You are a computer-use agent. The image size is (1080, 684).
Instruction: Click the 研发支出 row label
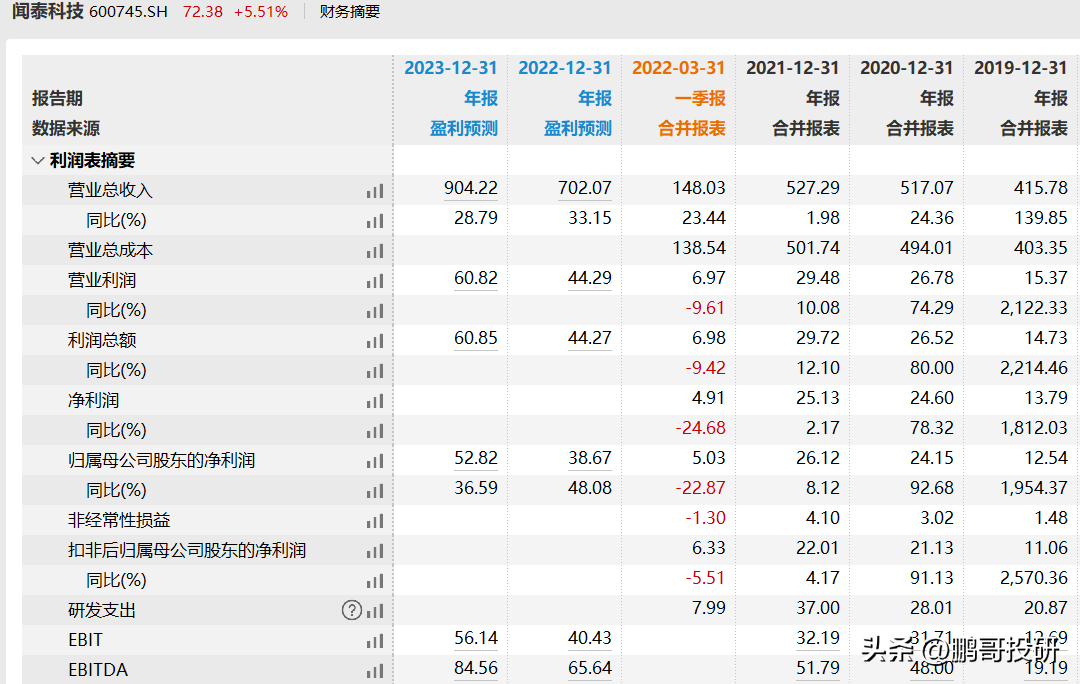click(x=102, y=610)
